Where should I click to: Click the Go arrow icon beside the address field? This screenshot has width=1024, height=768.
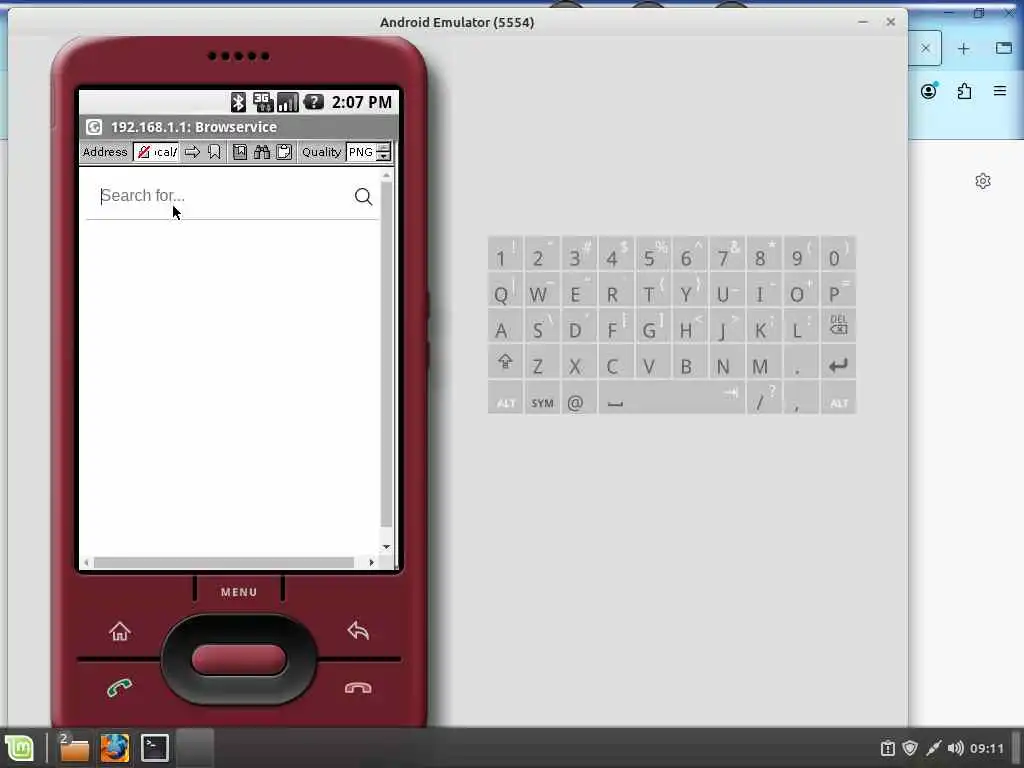[192, 152]
